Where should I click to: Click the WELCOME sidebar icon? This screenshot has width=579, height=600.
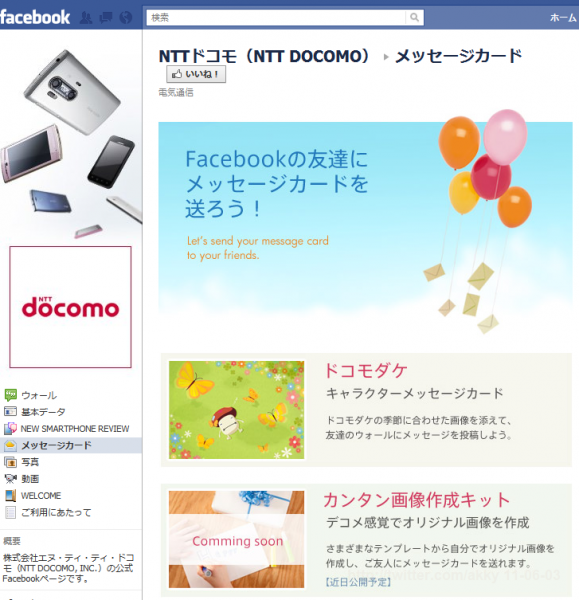(x=10, y=496)
